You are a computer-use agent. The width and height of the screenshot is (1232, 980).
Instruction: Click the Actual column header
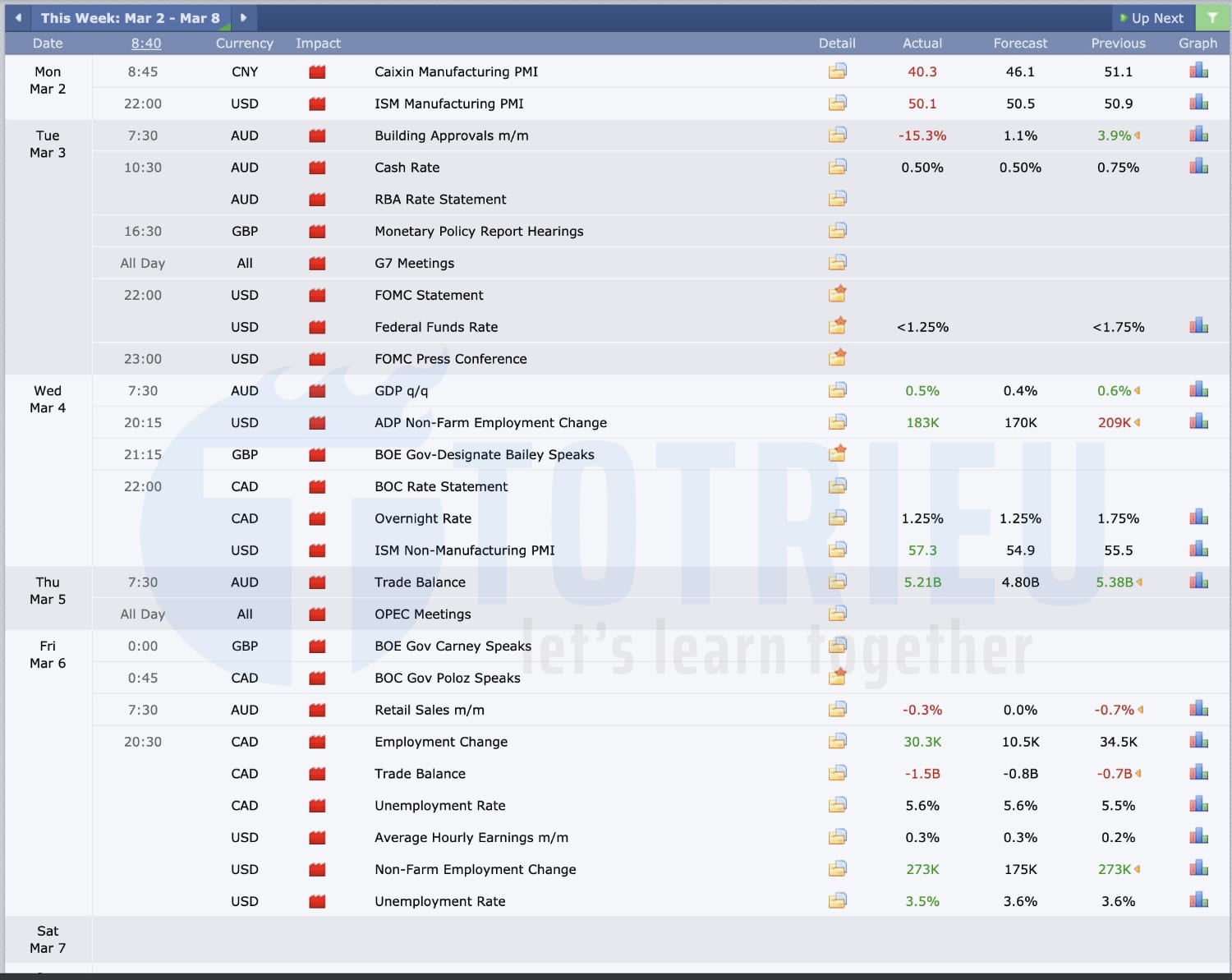point(922,44)
